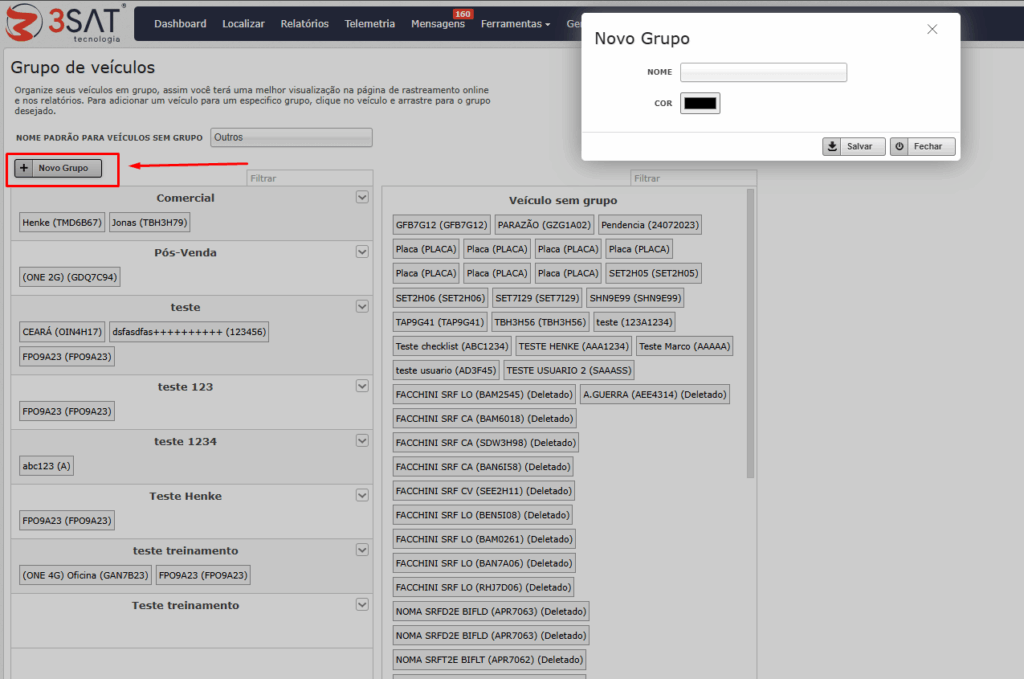
Task: Click the left groups Filtrar field
Action: [310, 178]
